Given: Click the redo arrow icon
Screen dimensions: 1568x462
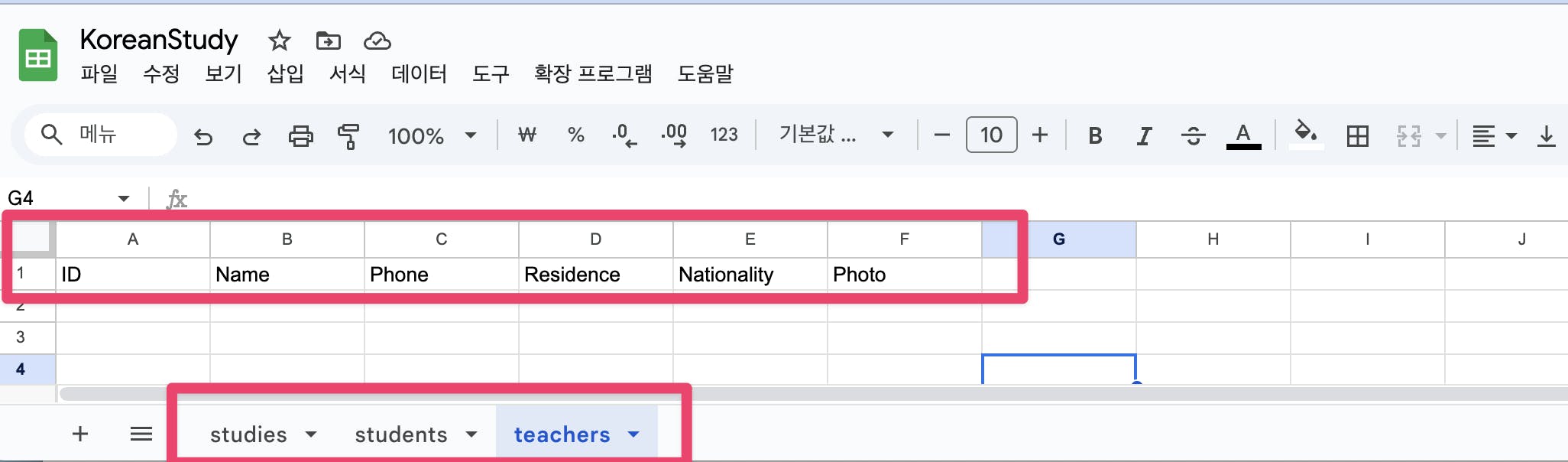Looking at the screenshot, I should click(x=251, y=136).
